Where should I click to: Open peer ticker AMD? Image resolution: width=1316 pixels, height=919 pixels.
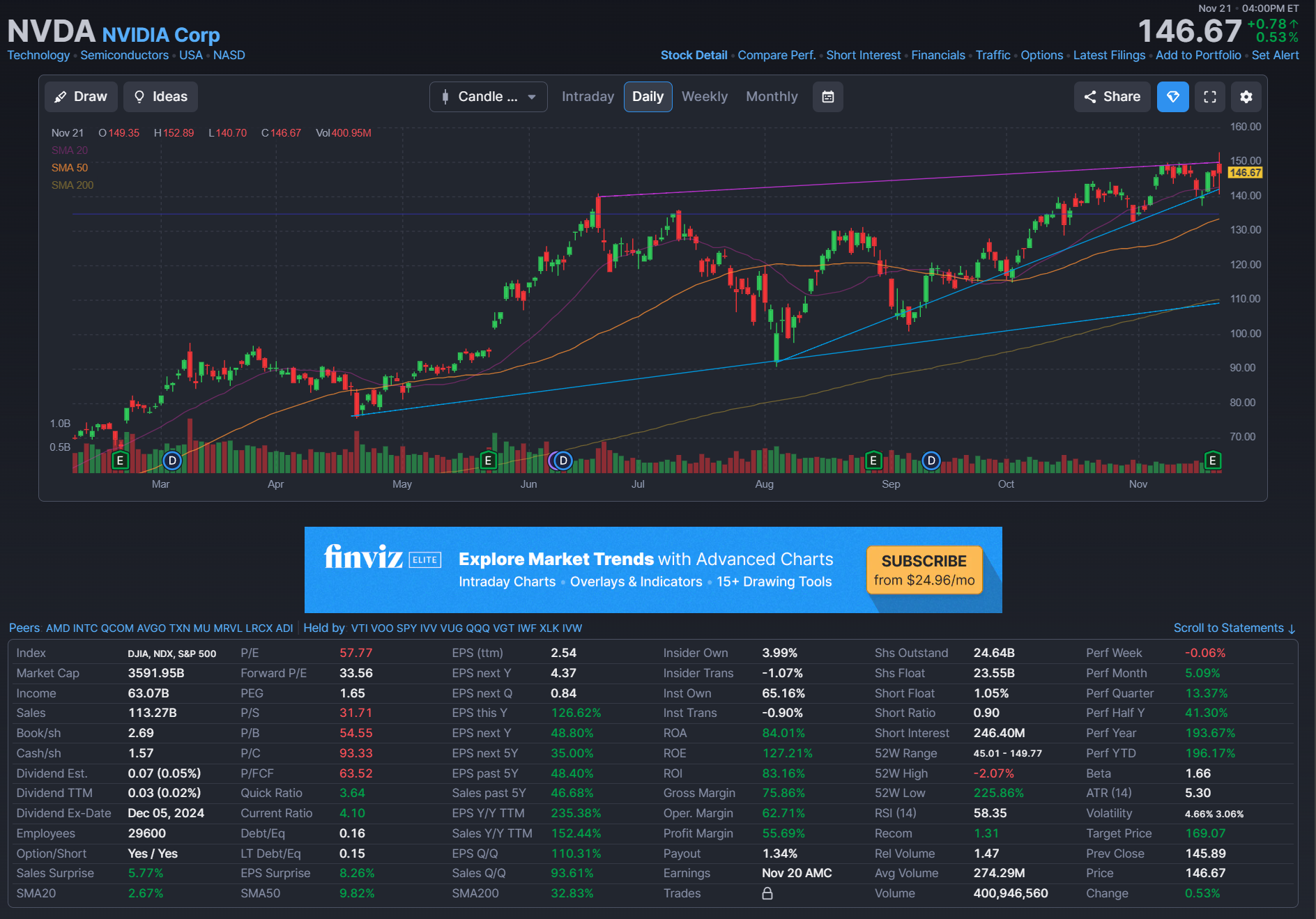pos(58,628)
